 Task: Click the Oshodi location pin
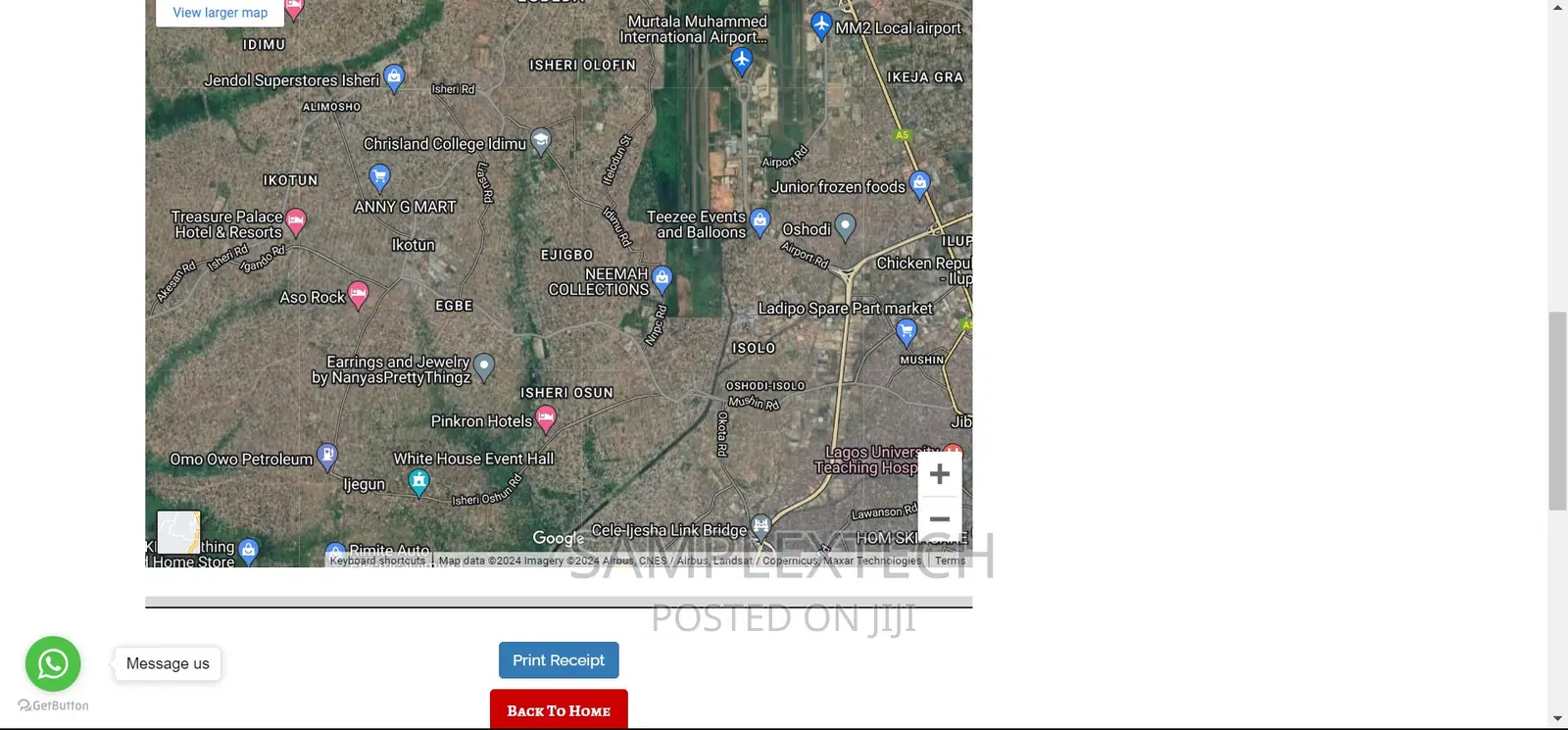(x=845, y=227)
